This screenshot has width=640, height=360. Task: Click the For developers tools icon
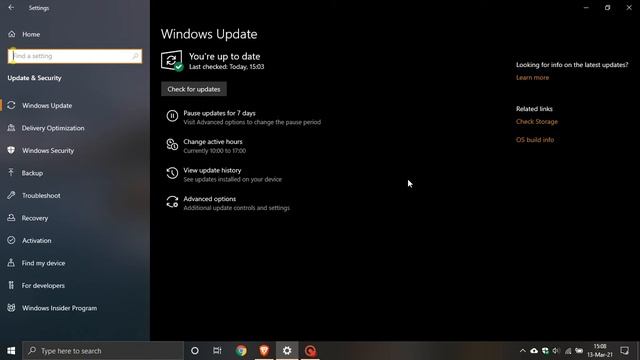[11, 285]
